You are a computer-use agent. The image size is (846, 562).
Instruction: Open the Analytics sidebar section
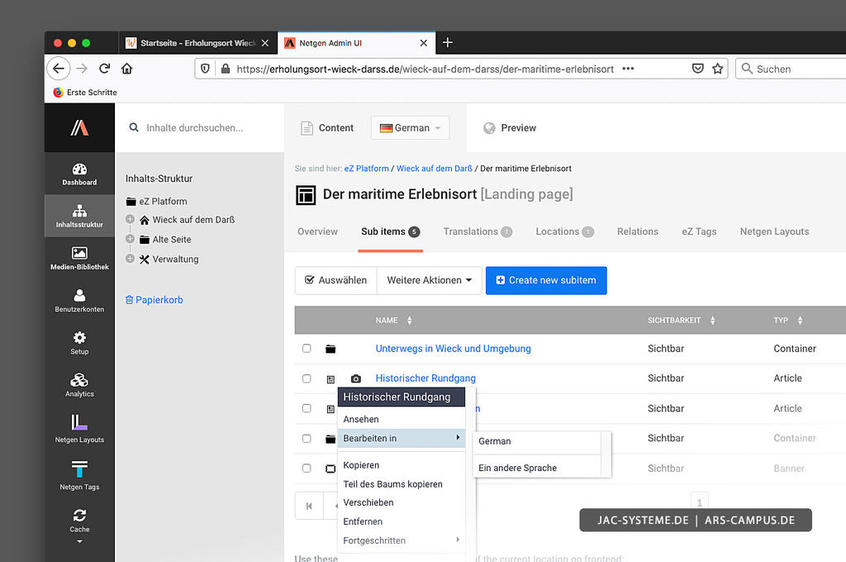tap(79, 385)
